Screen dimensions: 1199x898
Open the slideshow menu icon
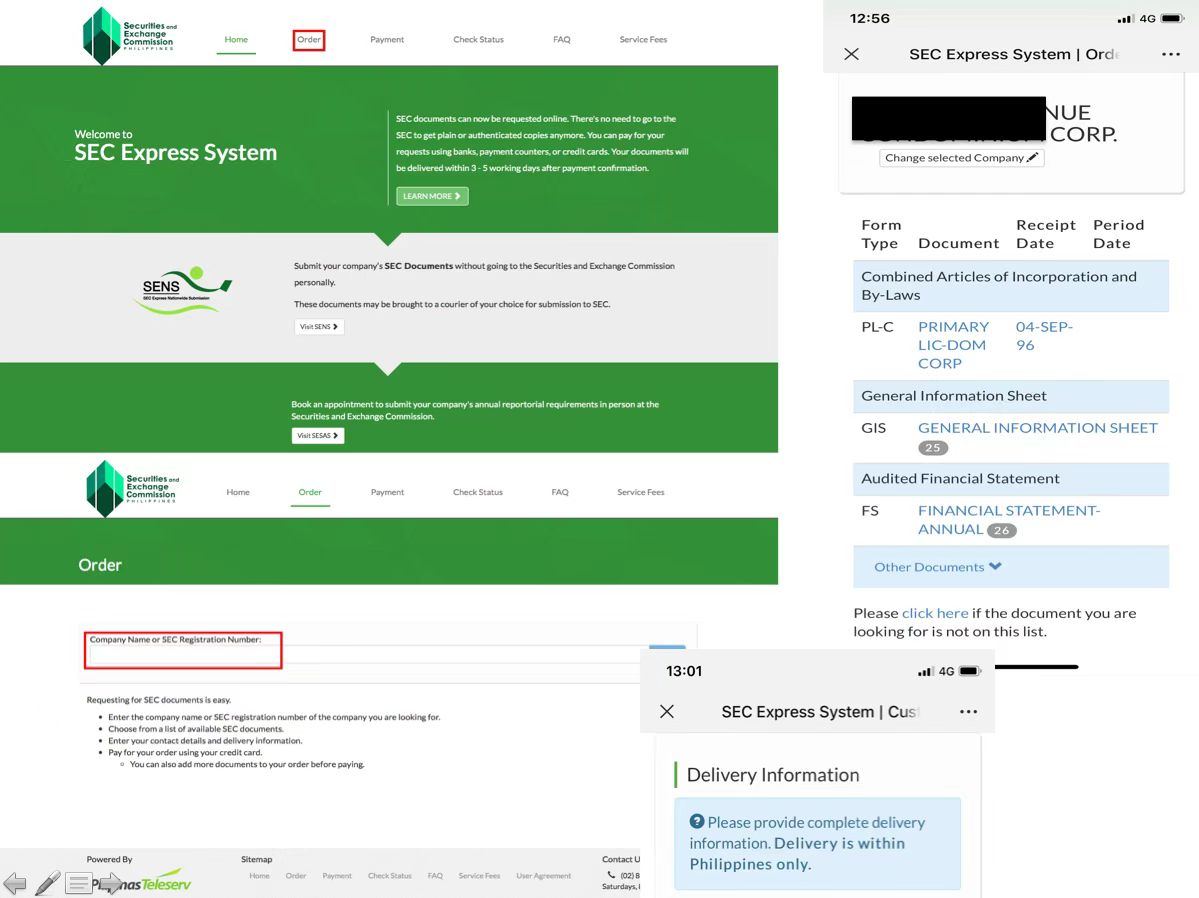(78, 883)
